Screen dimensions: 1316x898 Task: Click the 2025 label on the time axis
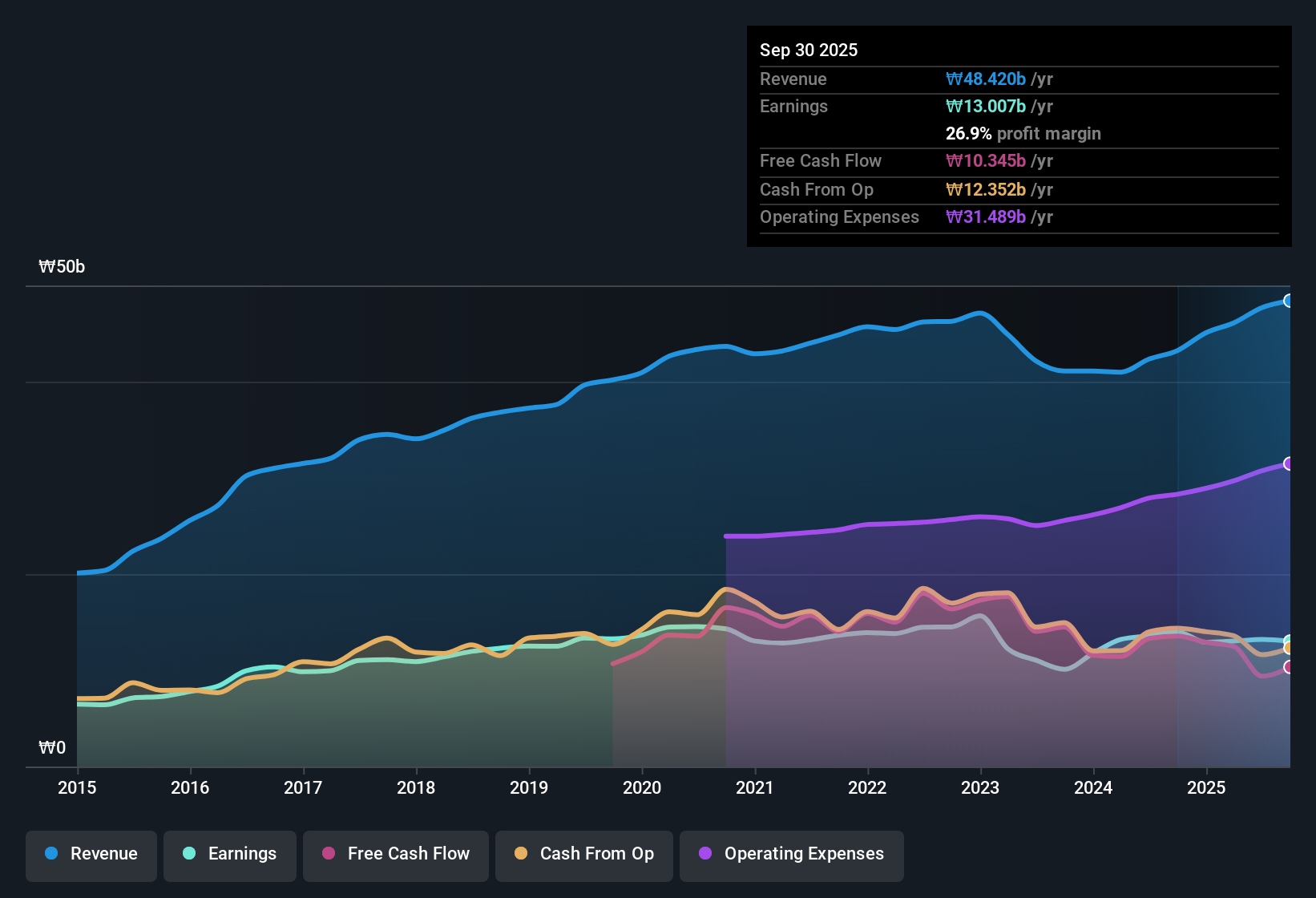(x=1207, y=788)
